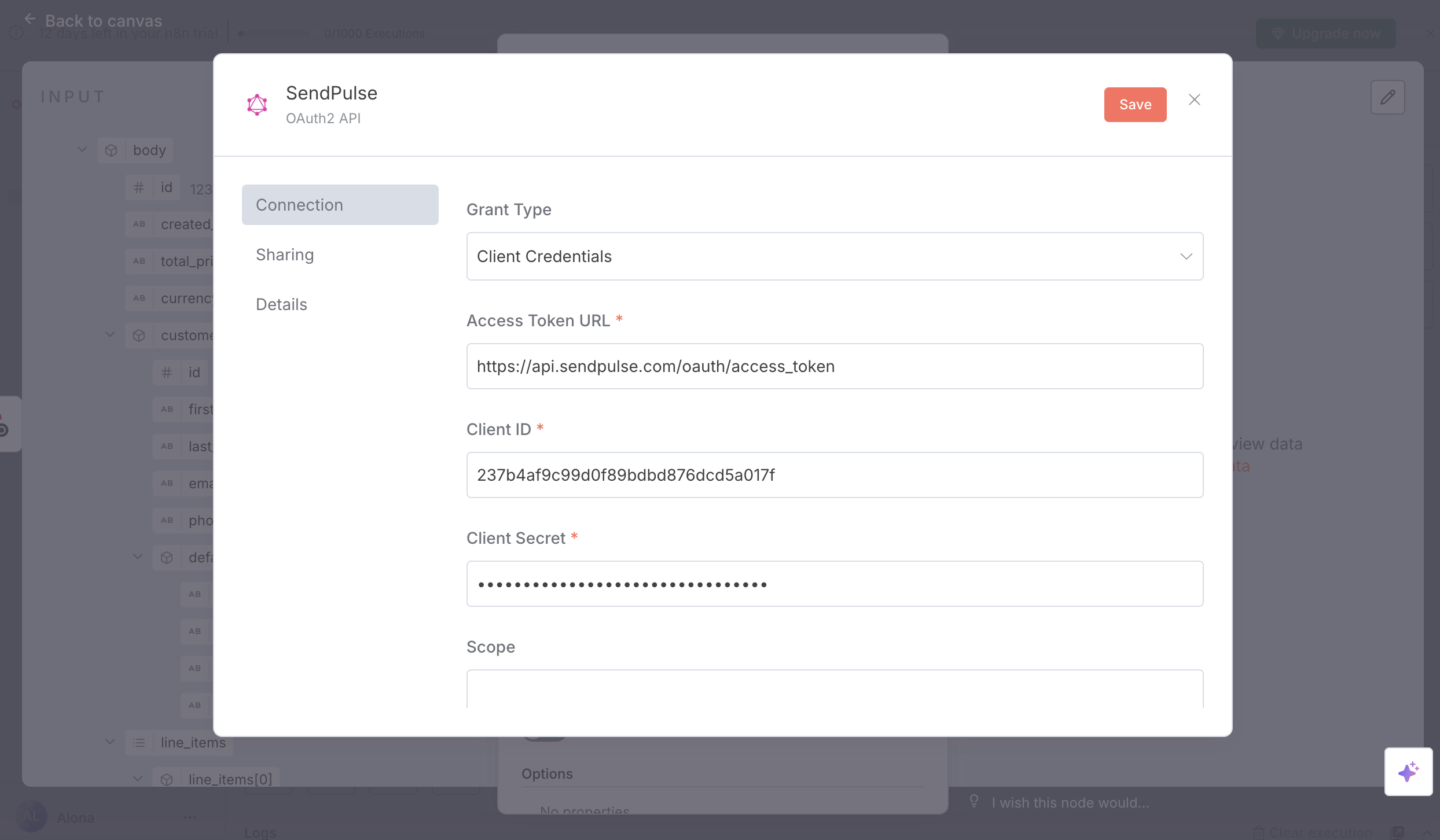The height and width of the screenshot is (840, 1440).
Task: Click the Access Token URL field
Action: [835, 366]
